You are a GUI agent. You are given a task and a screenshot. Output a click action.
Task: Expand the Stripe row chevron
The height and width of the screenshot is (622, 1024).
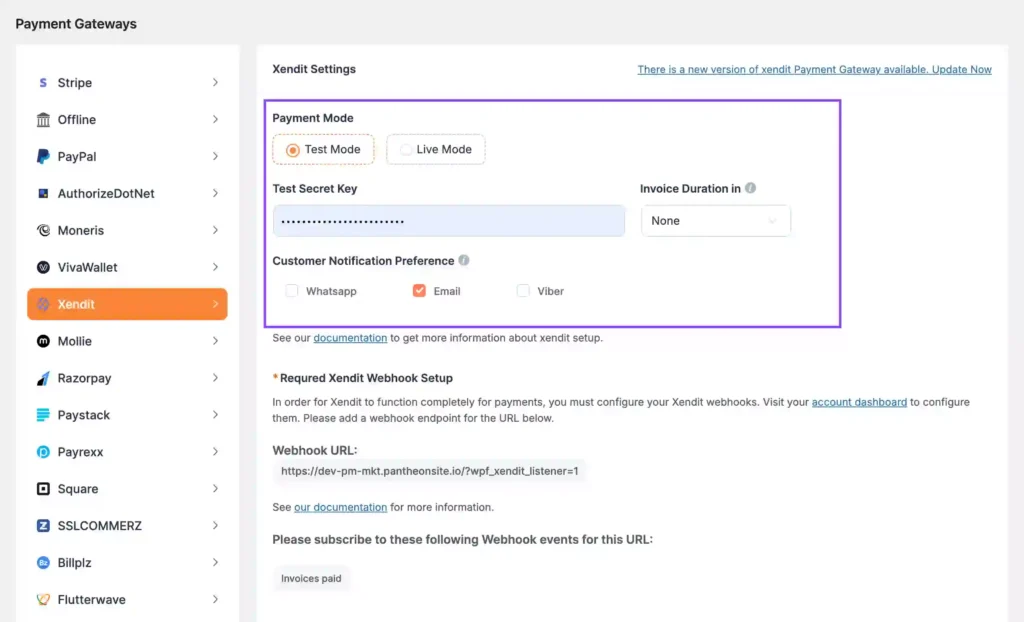(x=215, y=83)
